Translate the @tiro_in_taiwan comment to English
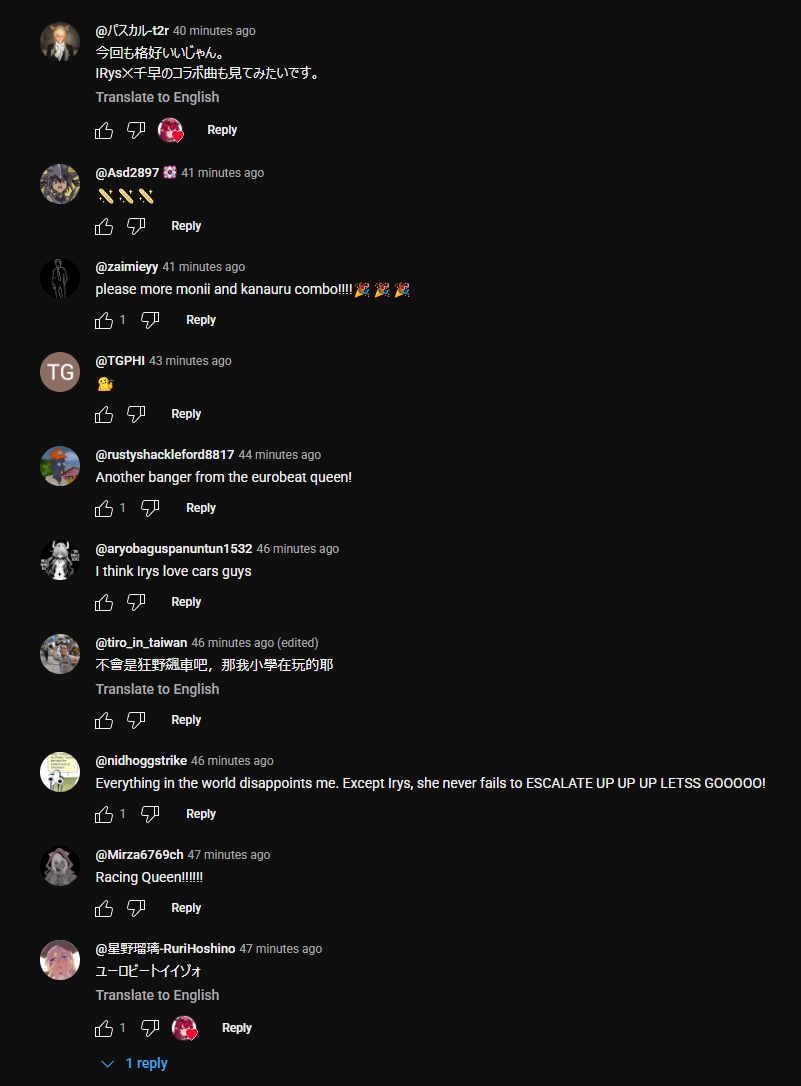 click(157, 689)
